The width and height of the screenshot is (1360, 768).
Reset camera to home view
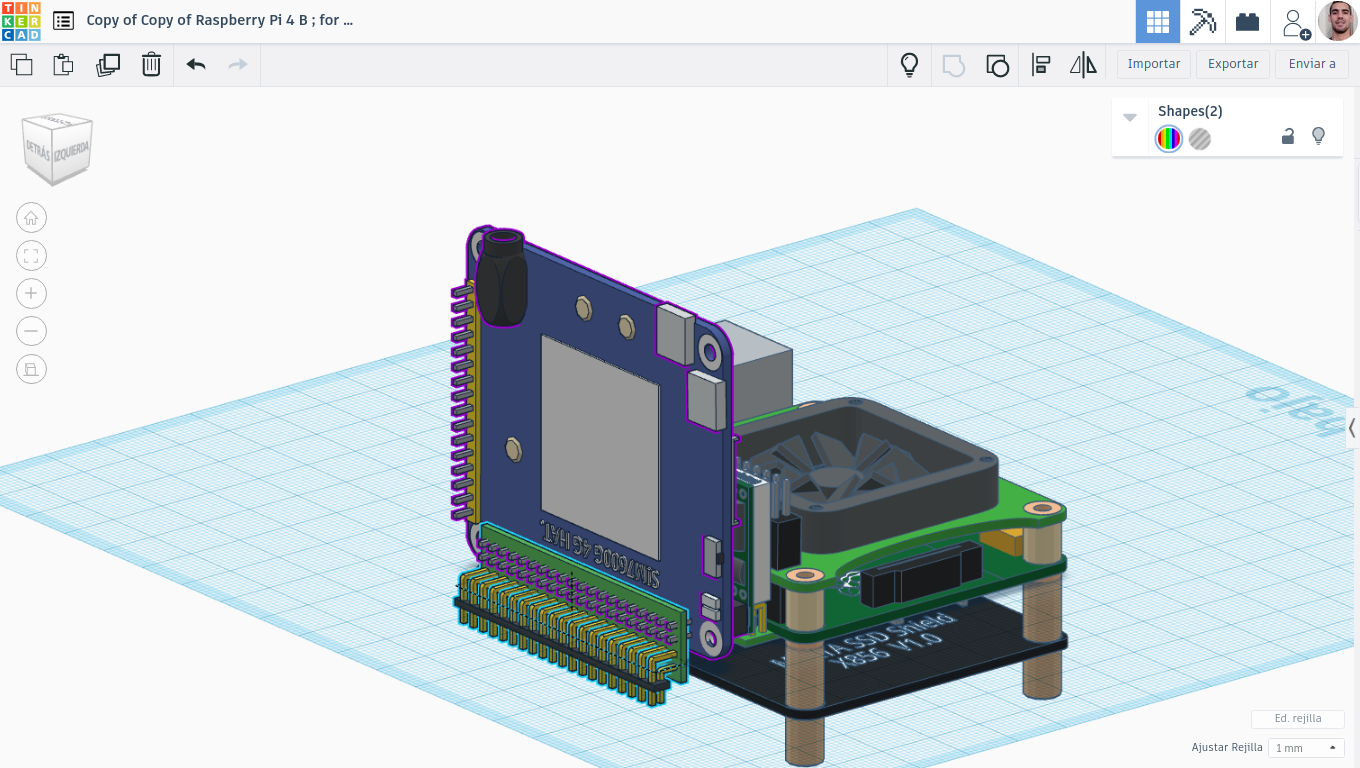[31, 218]
